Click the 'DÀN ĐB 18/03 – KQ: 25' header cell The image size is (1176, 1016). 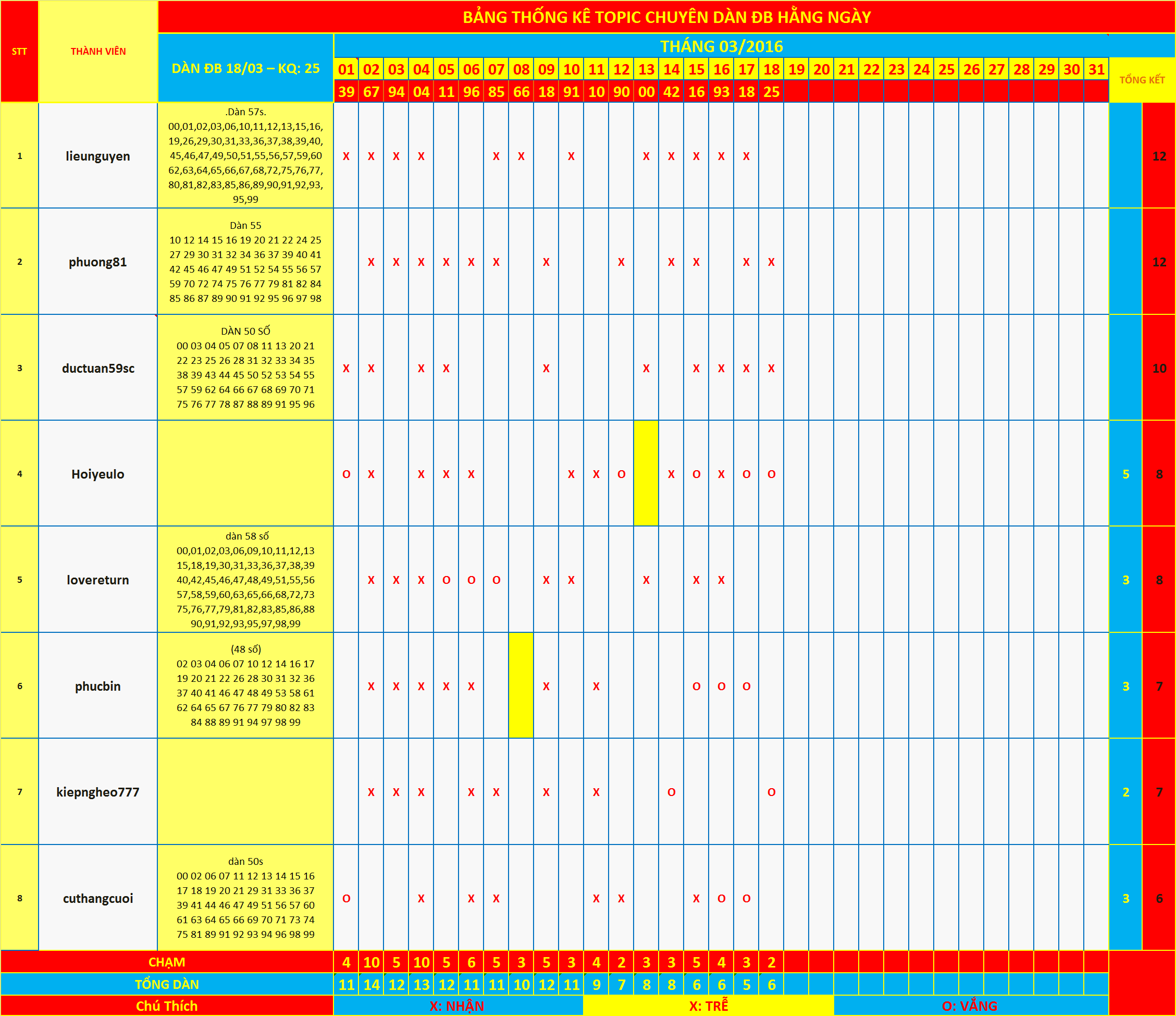(x=245, y=68)
